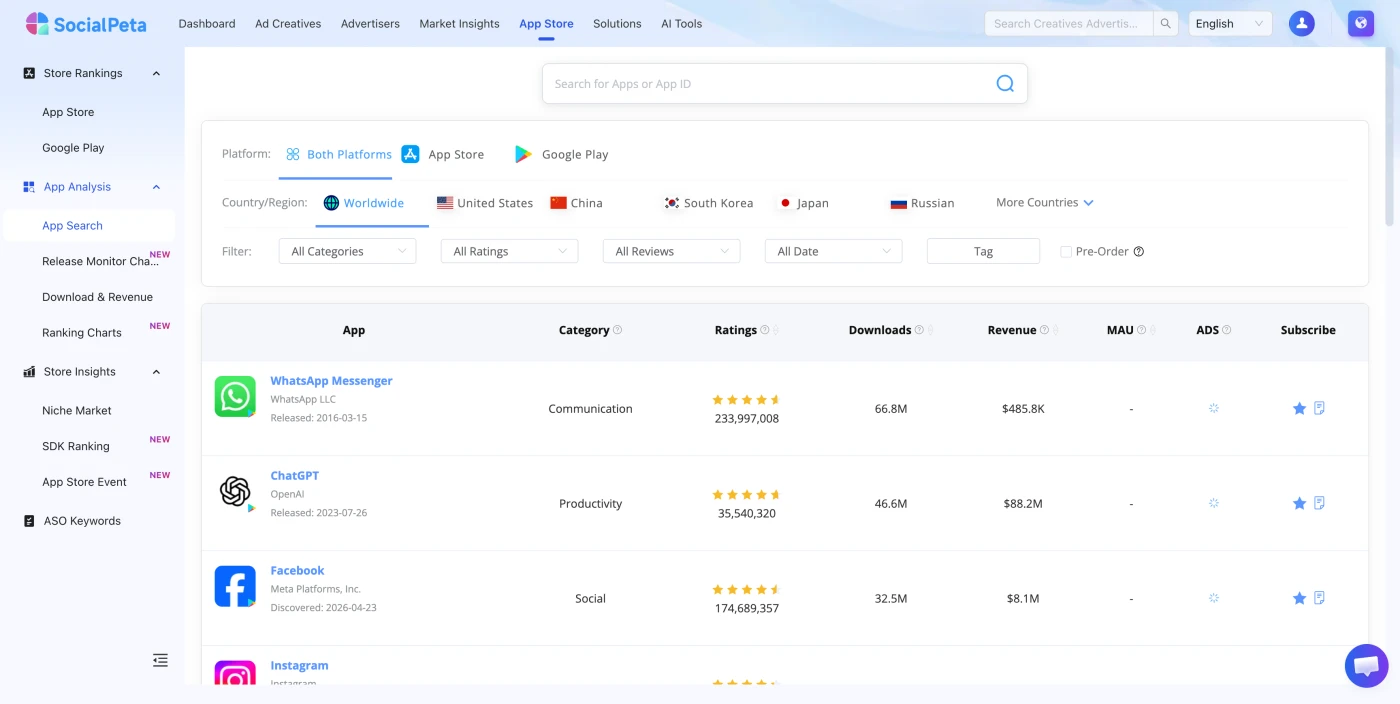
Task: Select Worldwide region
Action: point(363,203)
